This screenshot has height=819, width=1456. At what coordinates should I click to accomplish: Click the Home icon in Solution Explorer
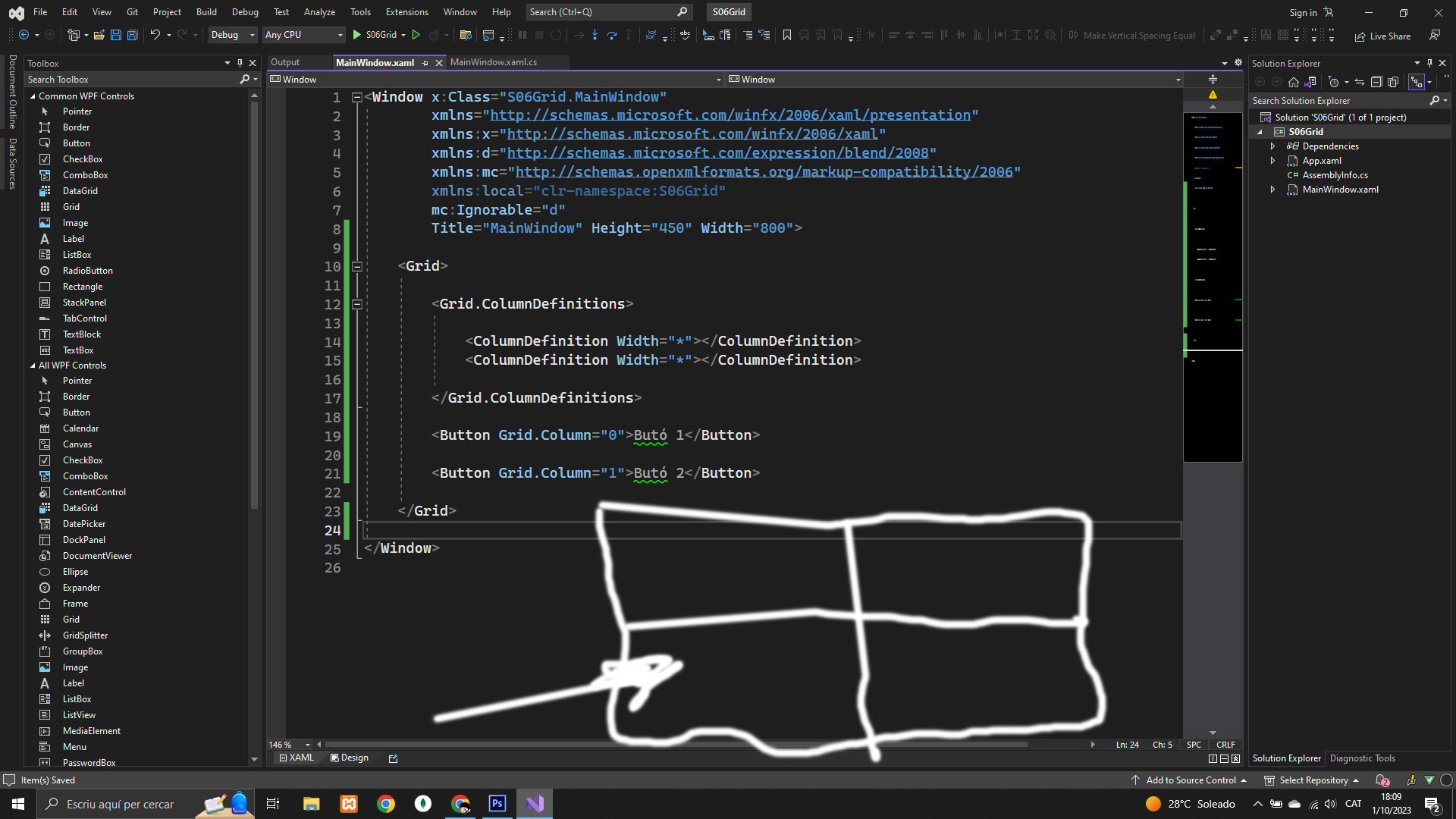(1294, 82)
